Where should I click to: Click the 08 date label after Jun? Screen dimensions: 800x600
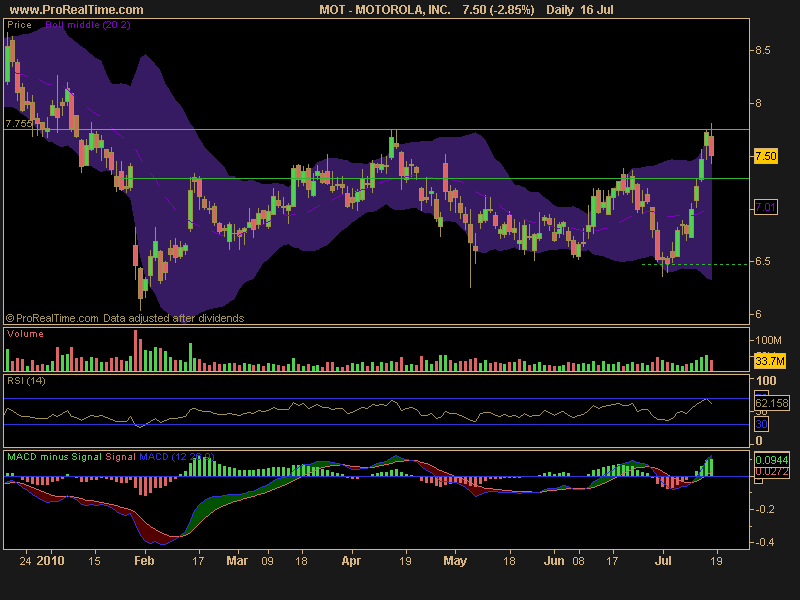coord(578,561)
